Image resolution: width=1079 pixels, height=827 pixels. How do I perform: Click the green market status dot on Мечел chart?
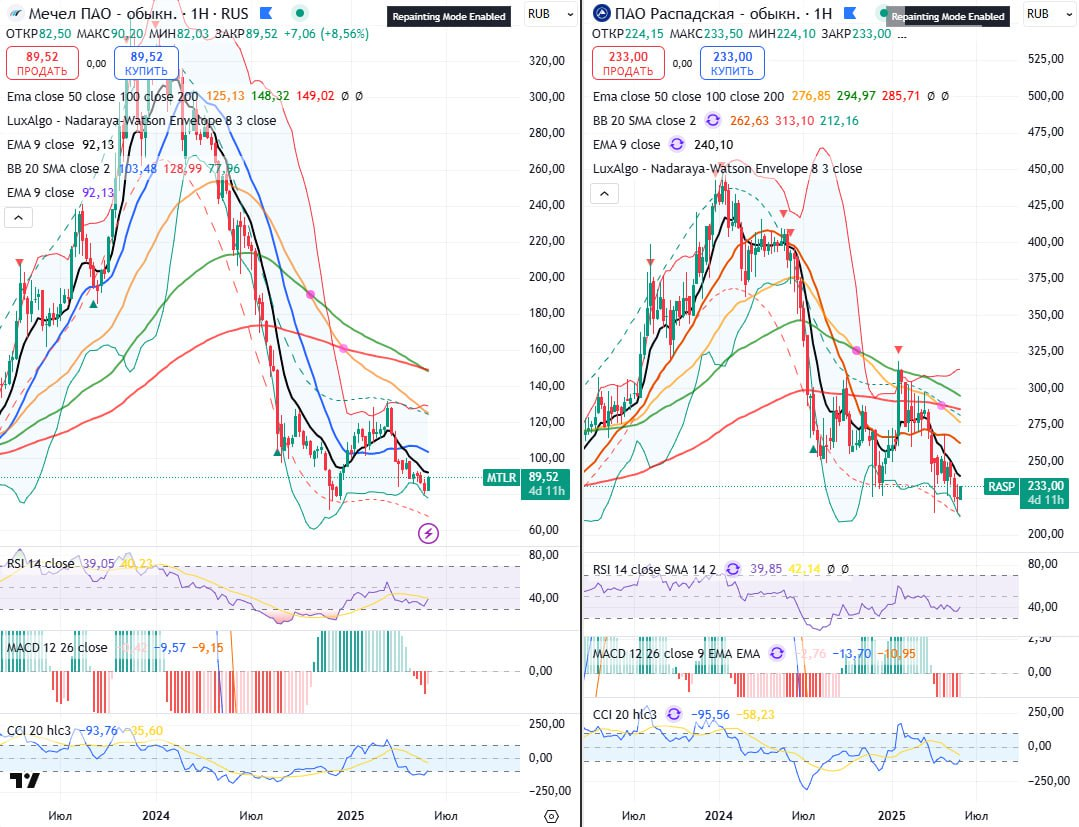(x=299, y=13)
